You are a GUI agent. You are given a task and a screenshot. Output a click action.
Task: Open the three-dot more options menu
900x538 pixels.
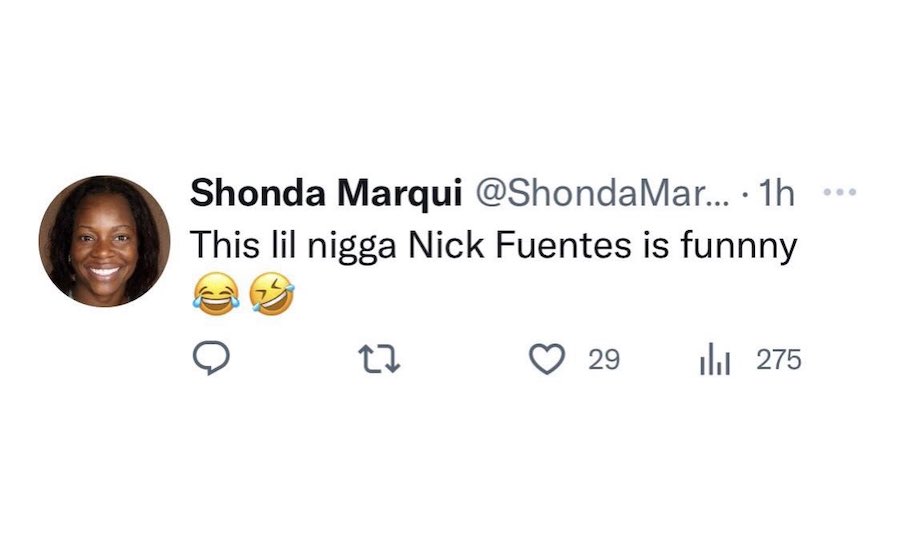click(x=838, y=191)
